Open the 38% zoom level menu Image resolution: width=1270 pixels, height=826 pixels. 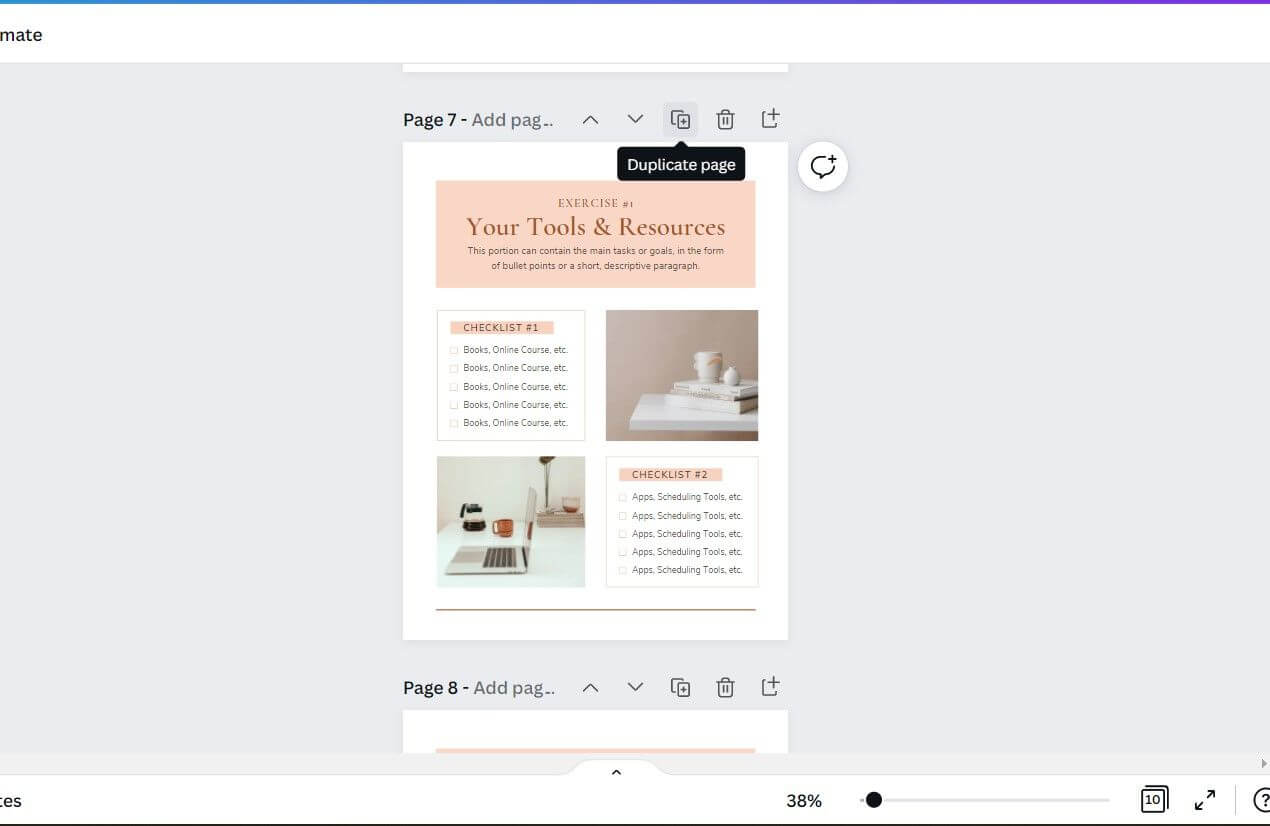click(803, 801)
